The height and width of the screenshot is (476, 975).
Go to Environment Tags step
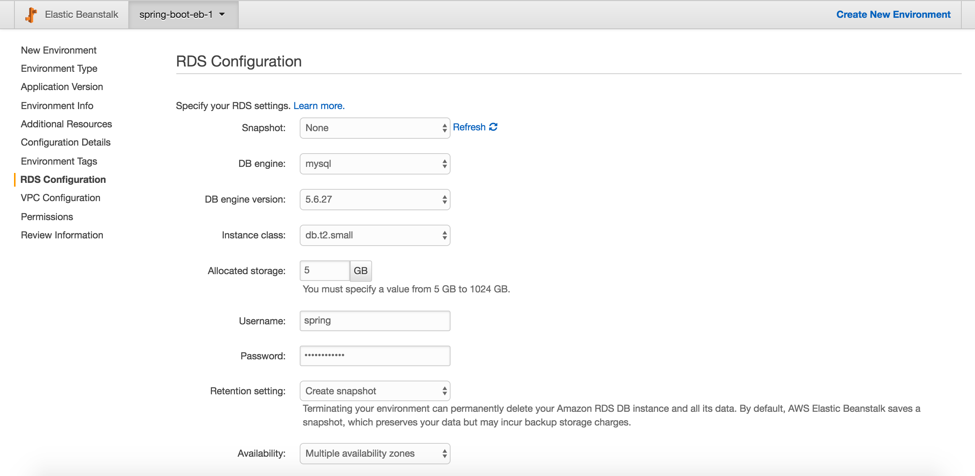59,161
